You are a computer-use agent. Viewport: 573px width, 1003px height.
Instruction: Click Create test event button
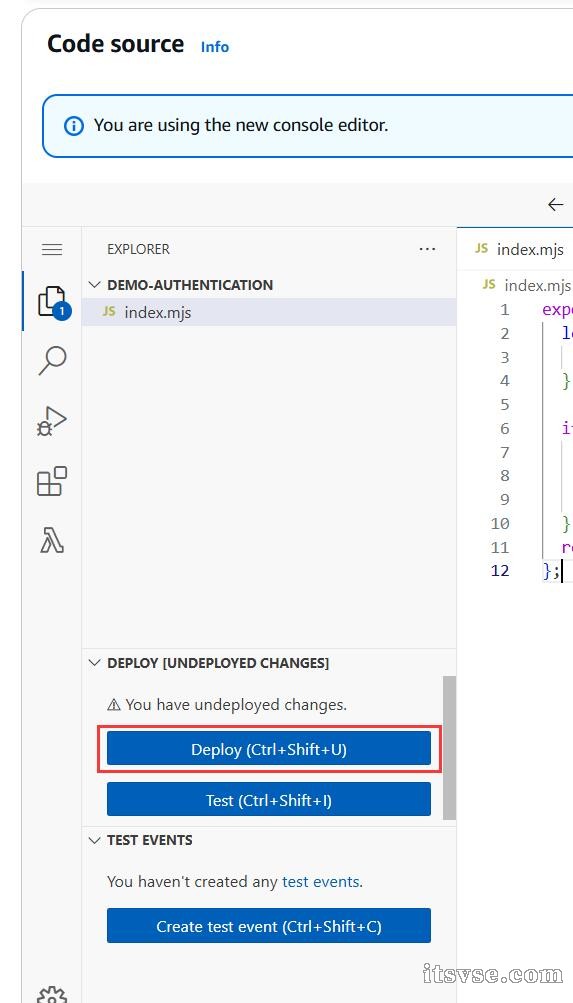tap(269, 926)
